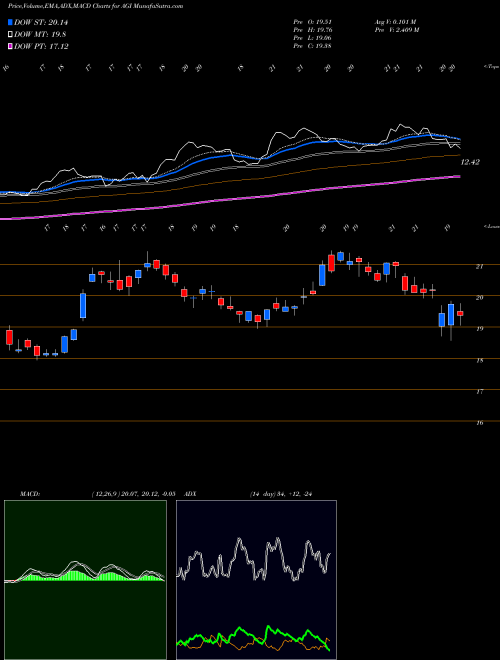
Task: Click the 20 price axis label
Action: click(x=480, y=298)
